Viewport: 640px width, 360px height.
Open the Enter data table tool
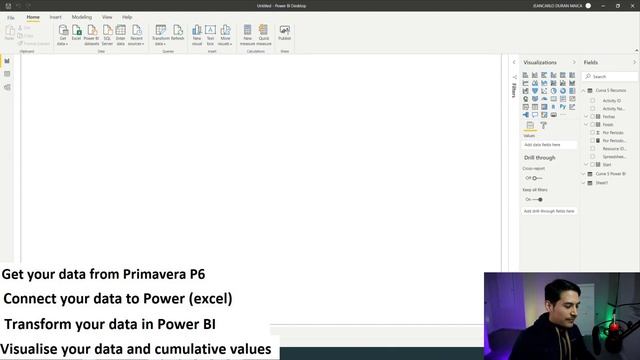(x=120, y=36)
